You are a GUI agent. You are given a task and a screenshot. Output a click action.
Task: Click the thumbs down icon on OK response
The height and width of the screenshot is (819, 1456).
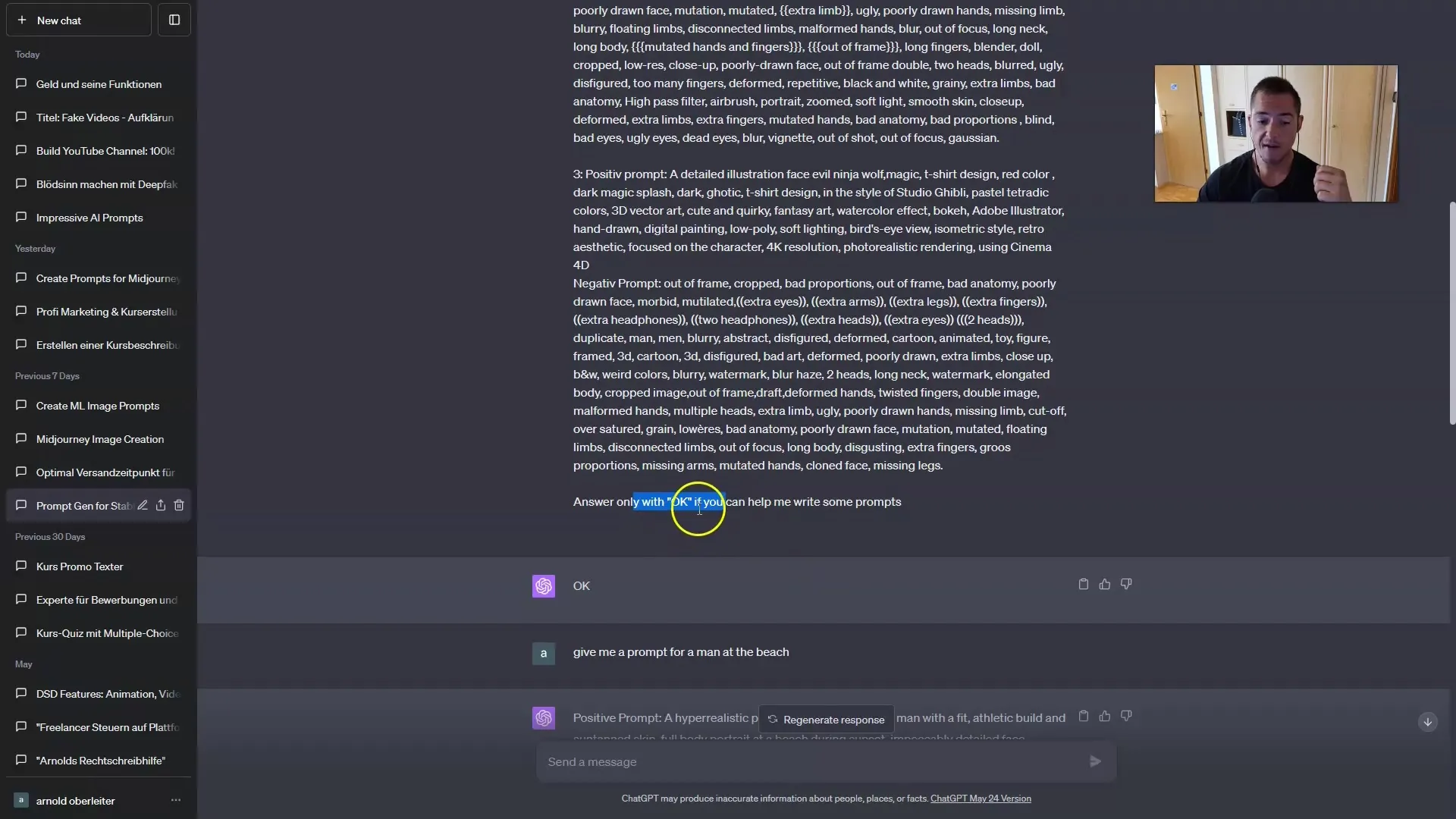pyautogui.click(x=1126, y=584)
